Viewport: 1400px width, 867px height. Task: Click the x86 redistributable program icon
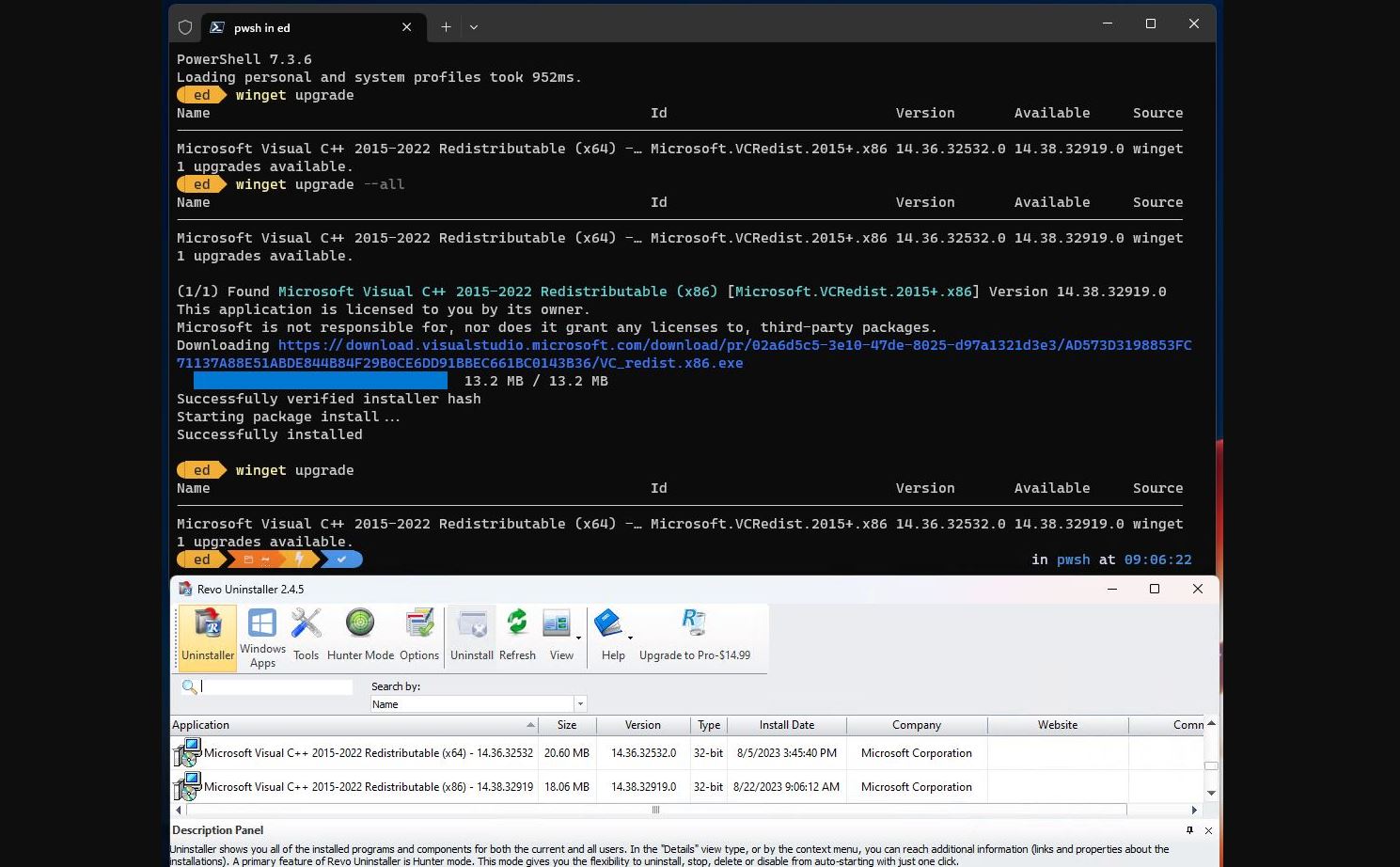(187, 787)
